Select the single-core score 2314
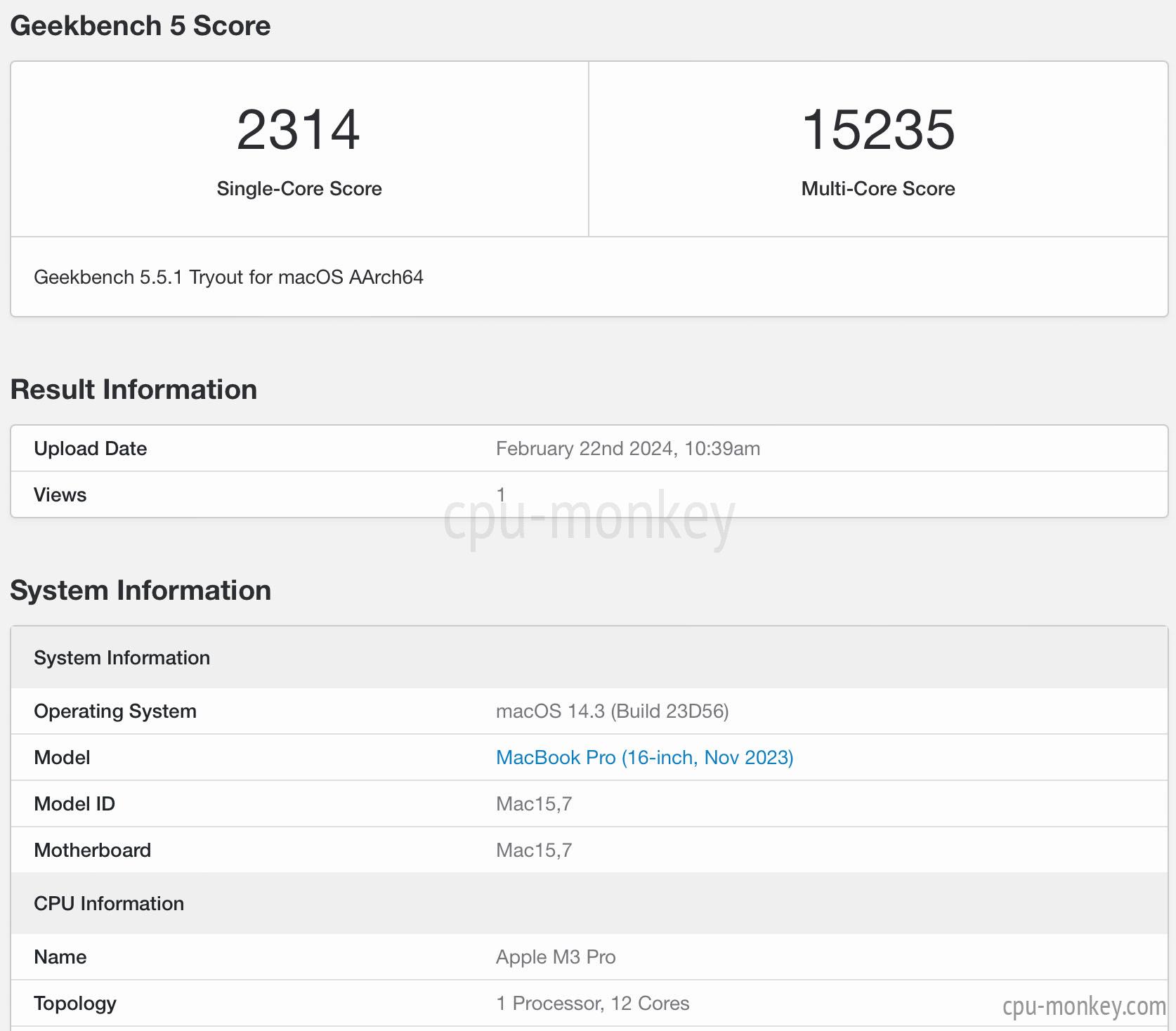The image size is (1176, 1031). pos(299,130)
